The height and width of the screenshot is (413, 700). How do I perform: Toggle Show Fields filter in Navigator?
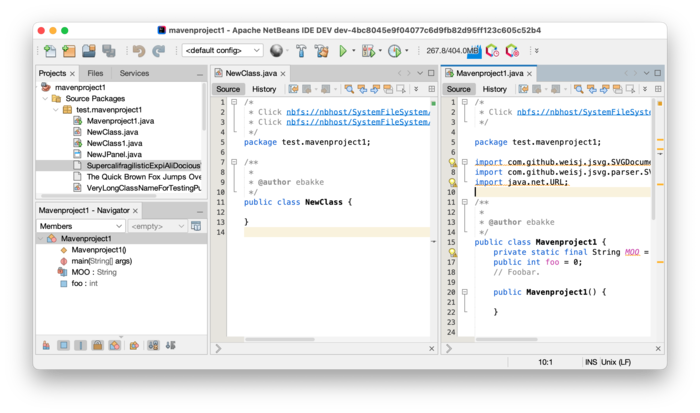tap(64, 345)
